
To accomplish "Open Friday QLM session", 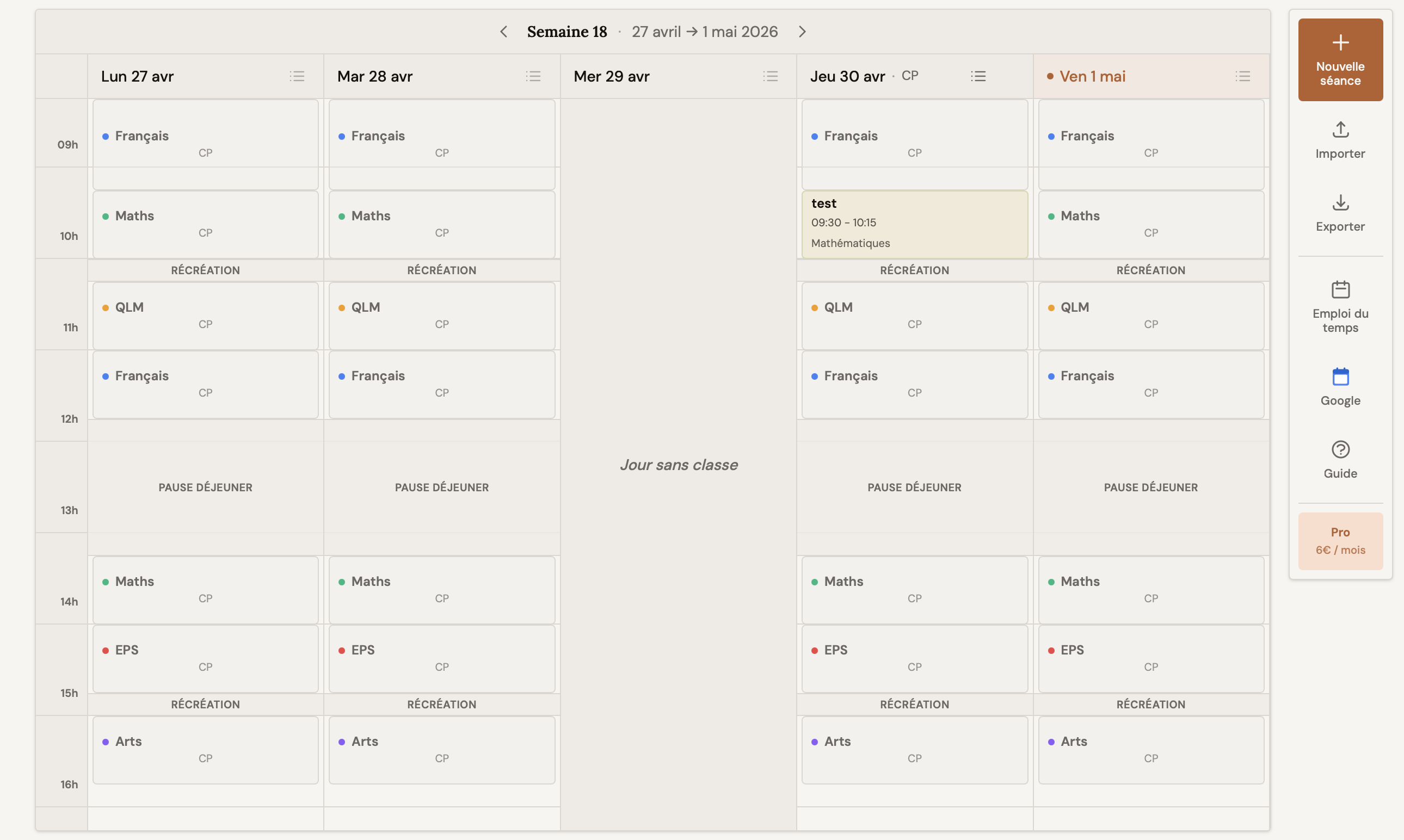I will tap(1151, 316).
